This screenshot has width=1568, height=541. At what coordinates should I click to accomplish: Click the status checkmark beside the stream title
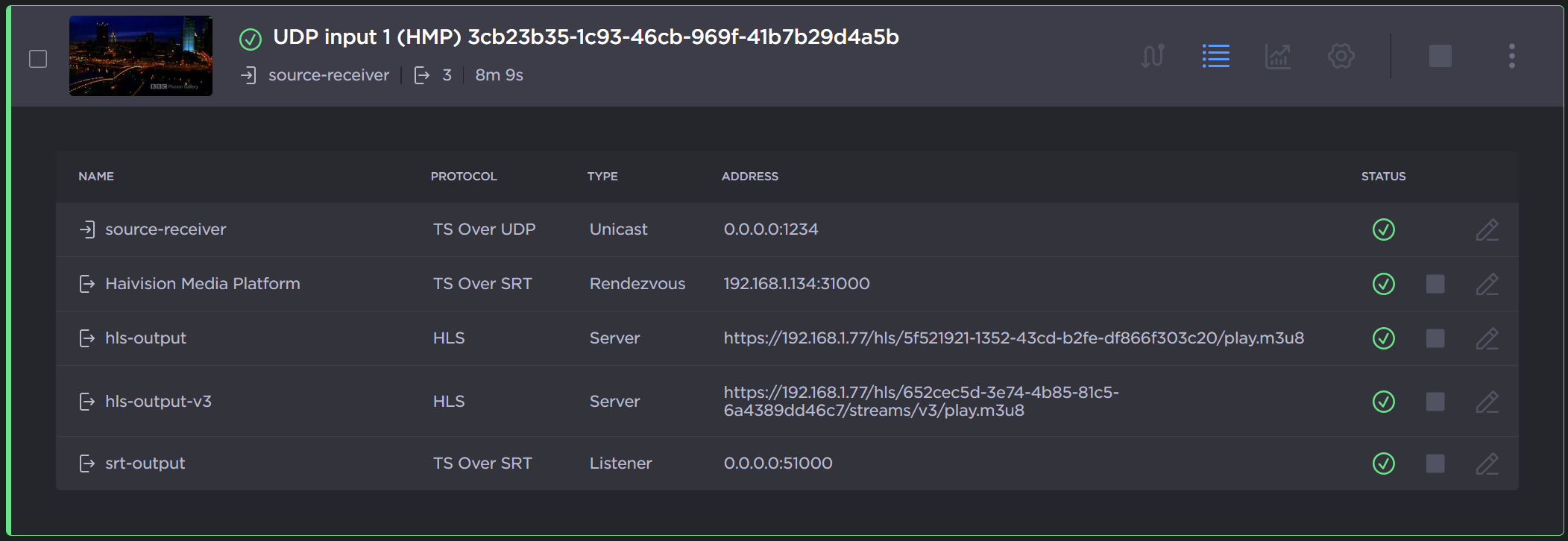coord(250,37)
